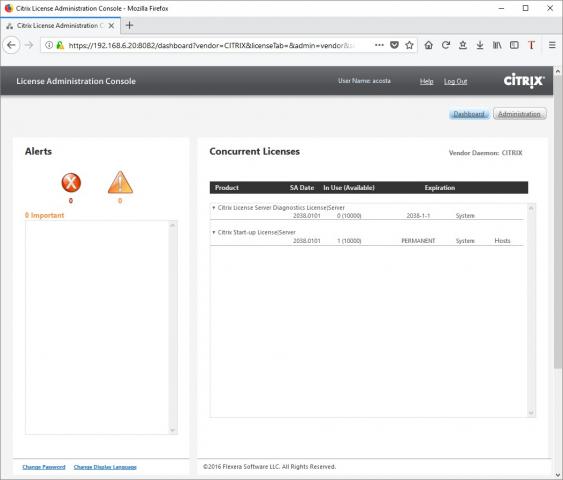Toggle the sidebars icon

pyautogui.click(x=514, y=45)
